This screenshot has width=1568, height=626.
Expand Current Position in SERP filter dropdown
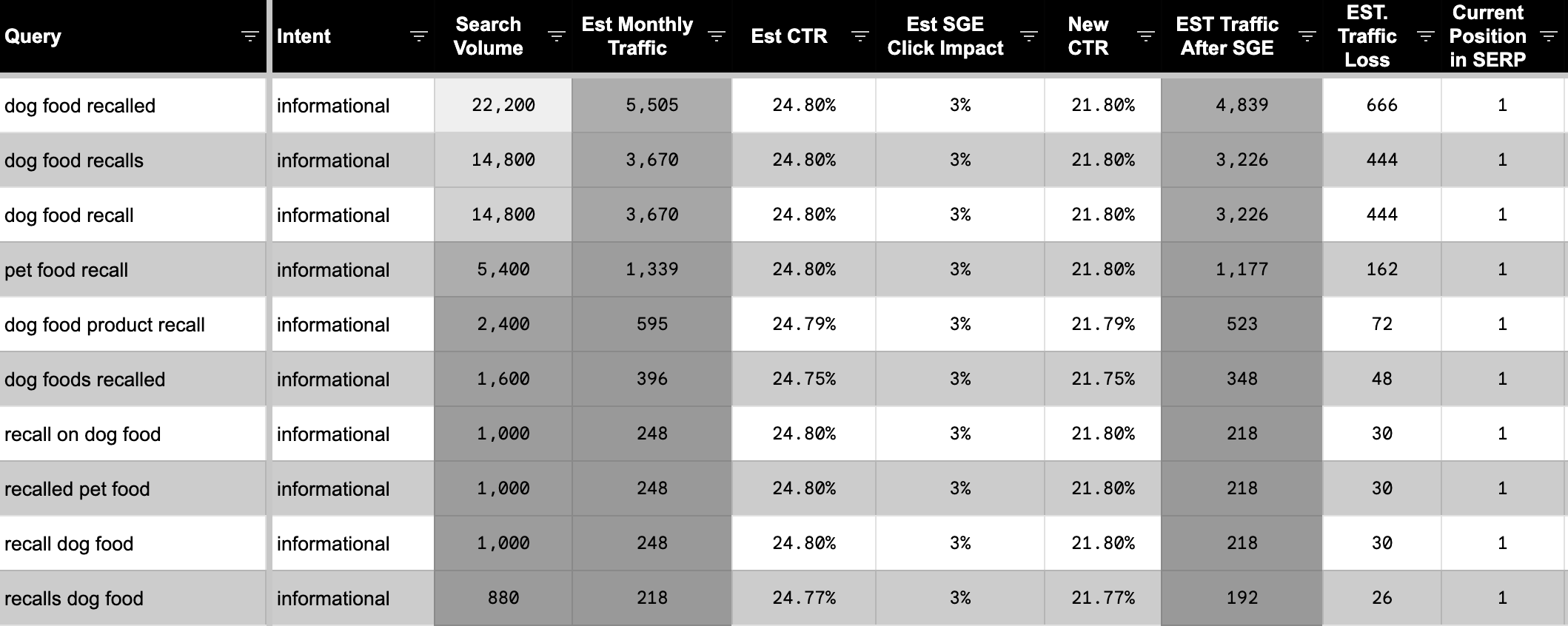click(x=1548, y=36)
